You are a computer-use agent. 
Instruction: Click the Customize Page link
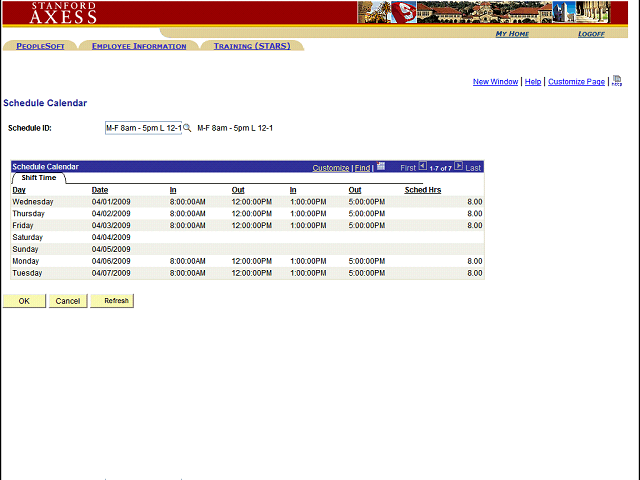pos(576,82)
